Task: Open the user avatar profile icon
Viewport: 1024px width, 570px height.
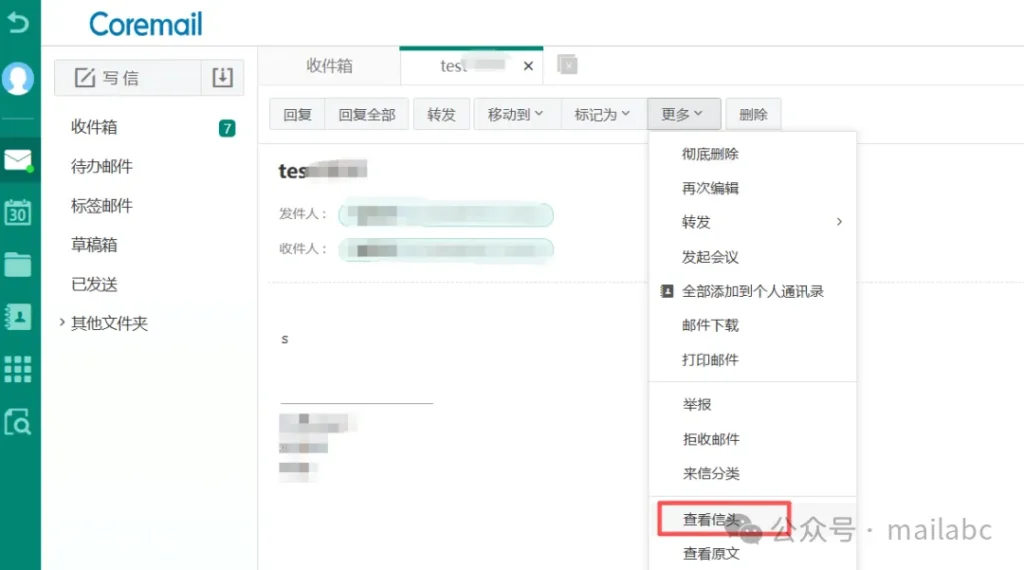Action: [18, 79]
